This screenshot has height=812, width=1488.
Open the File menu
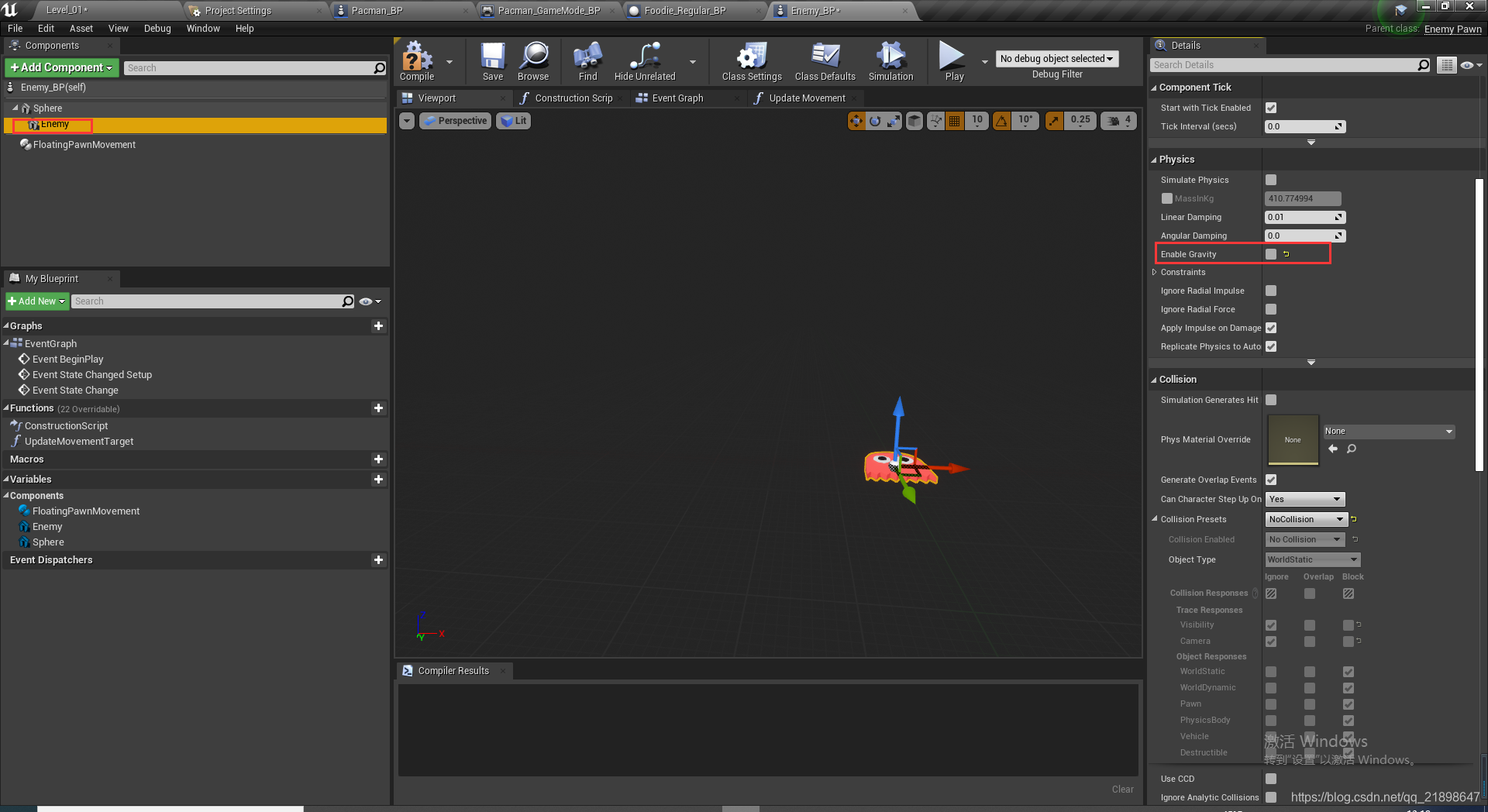[15, 29]
